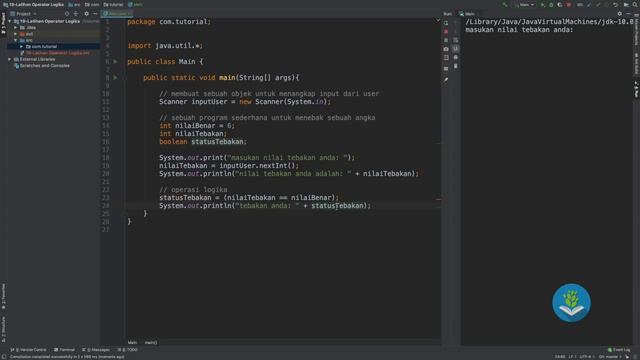Open the Ant Build tab on the right stripe

tap(636, 63)
